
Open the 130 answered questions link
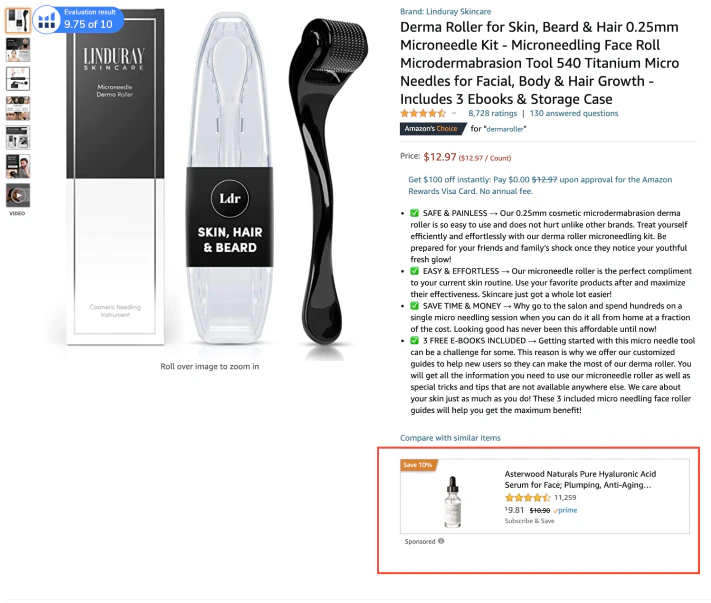pos(574,113)
